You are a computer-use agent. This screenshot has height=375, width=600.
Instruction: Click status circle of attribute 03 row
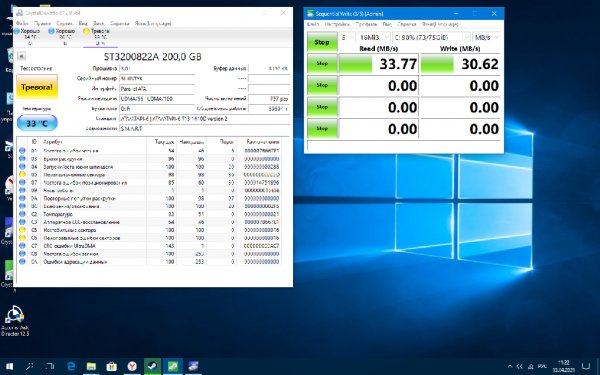(x=22, y=159)
